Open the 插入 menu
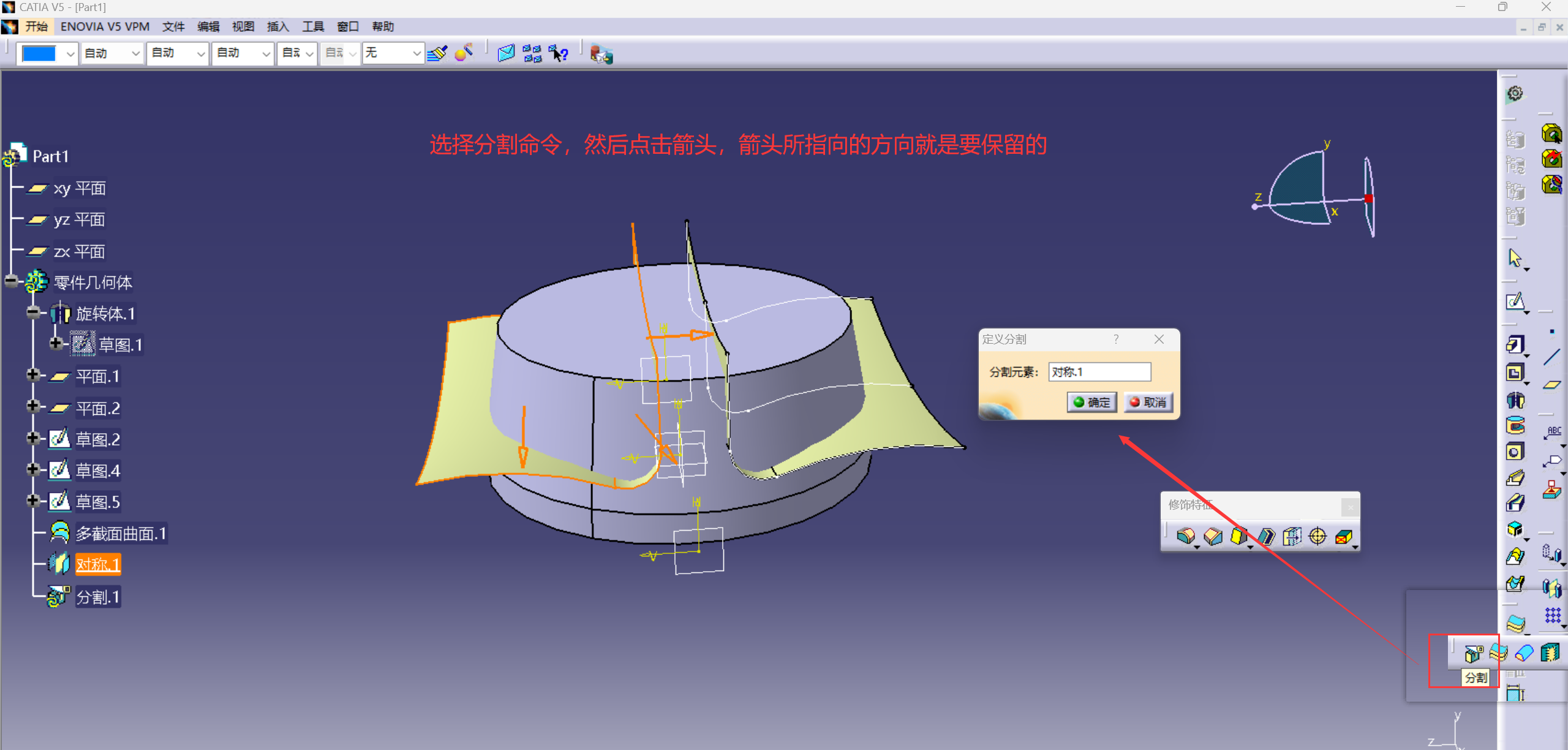 (277, 26)
